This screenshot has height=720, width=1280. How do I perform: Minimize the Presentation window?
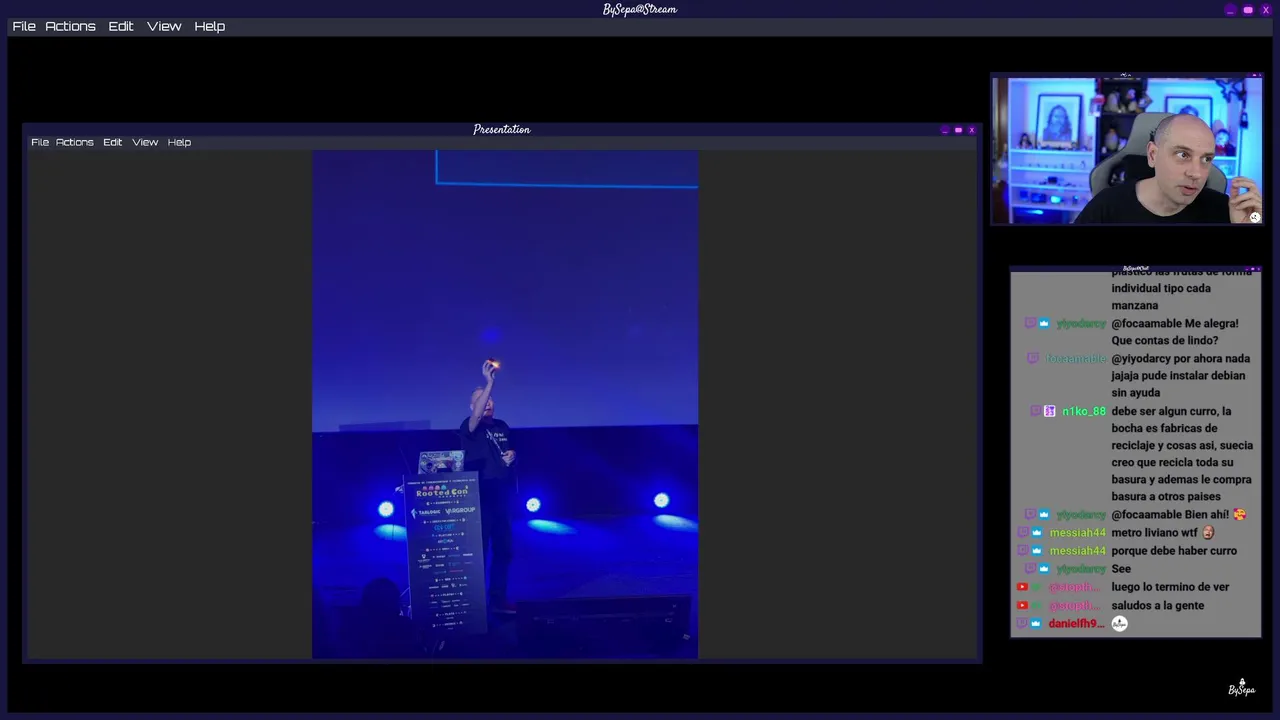coord(945,130)
